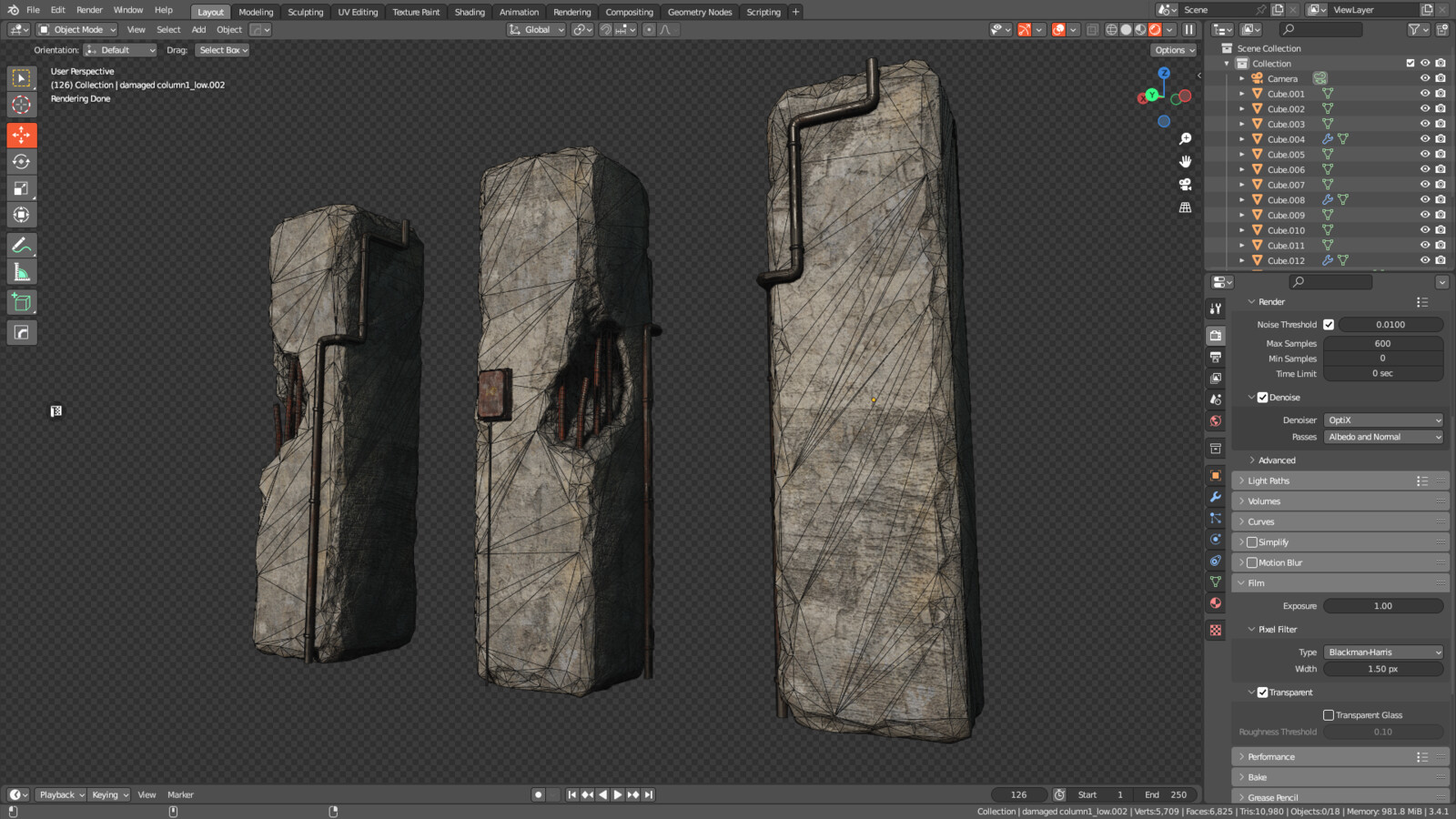Activate the Measure tool
Screen dimensions: 1456x819
(x=21, y=270)
